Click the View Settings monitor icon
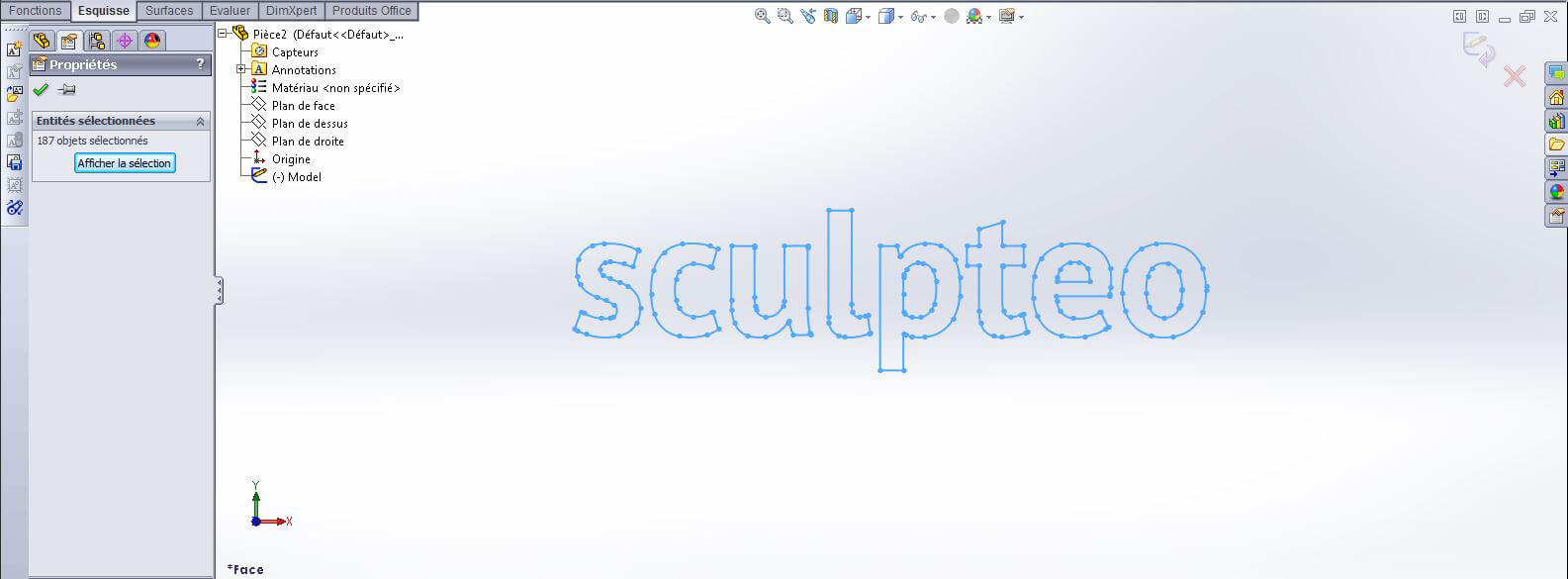Screen dimensions: 1568x579 pos(1007,16)
